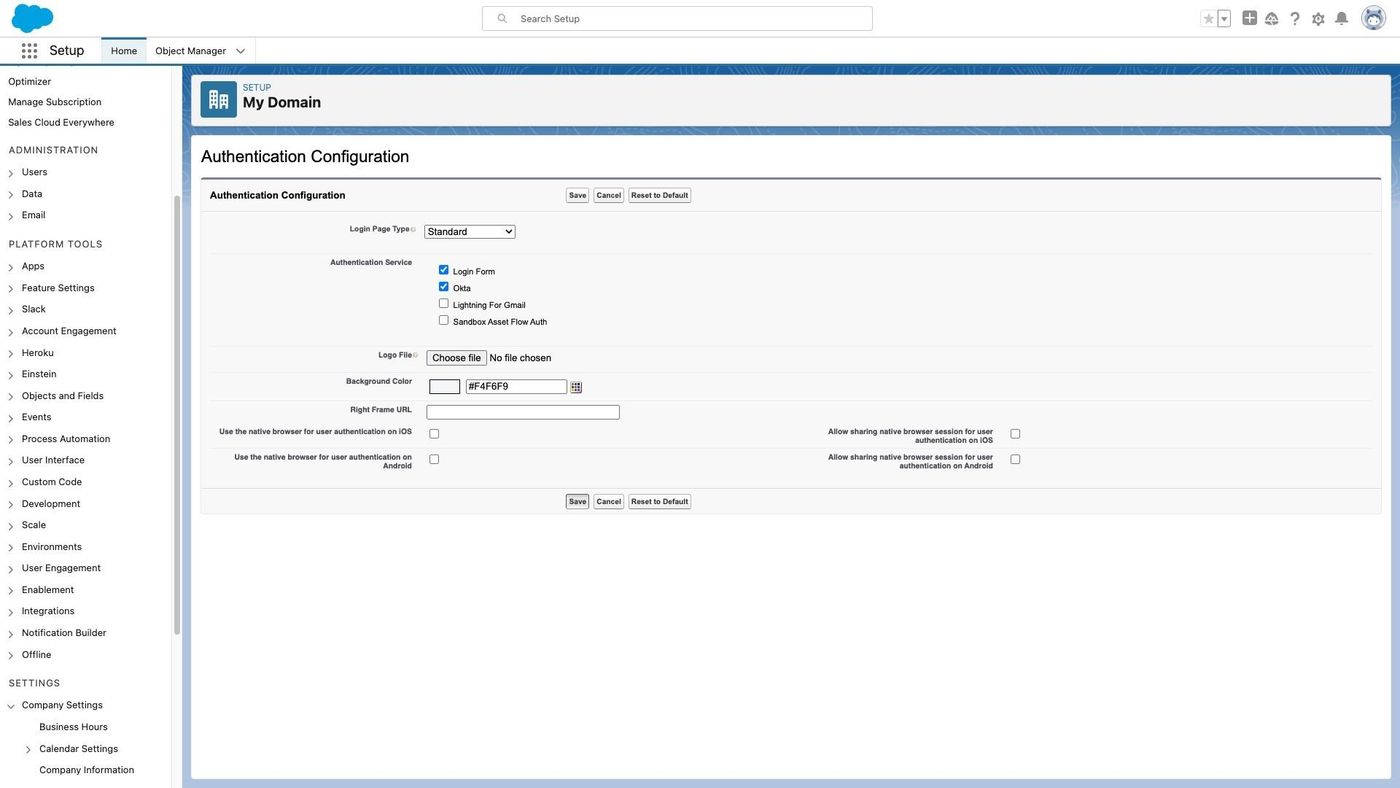The height and width of the screenshot is (788, 1400).
Task: Click the sidebar vertical scrollbar
Action: click(177, 415)
